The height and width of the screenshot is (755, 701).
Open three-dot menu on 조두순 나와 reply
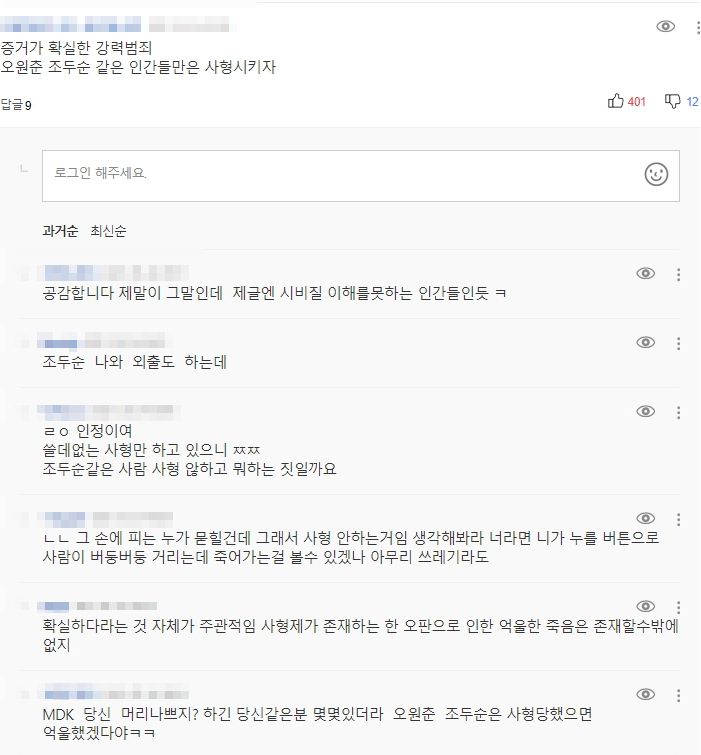679,342
